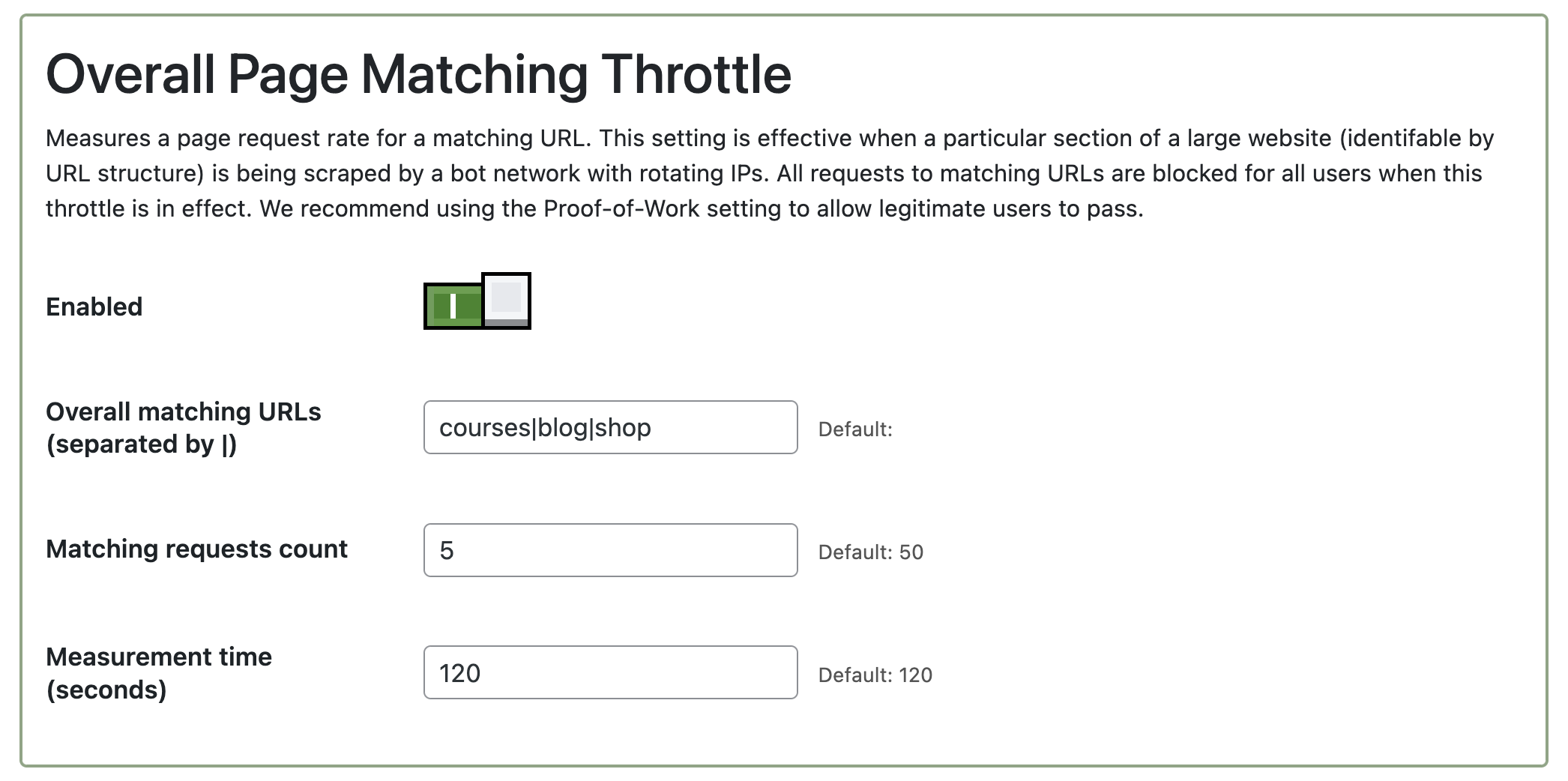1568x781 pixels.
Task: Click the "Overall Page Matching Throttle" heading
Action: [418, 74]
